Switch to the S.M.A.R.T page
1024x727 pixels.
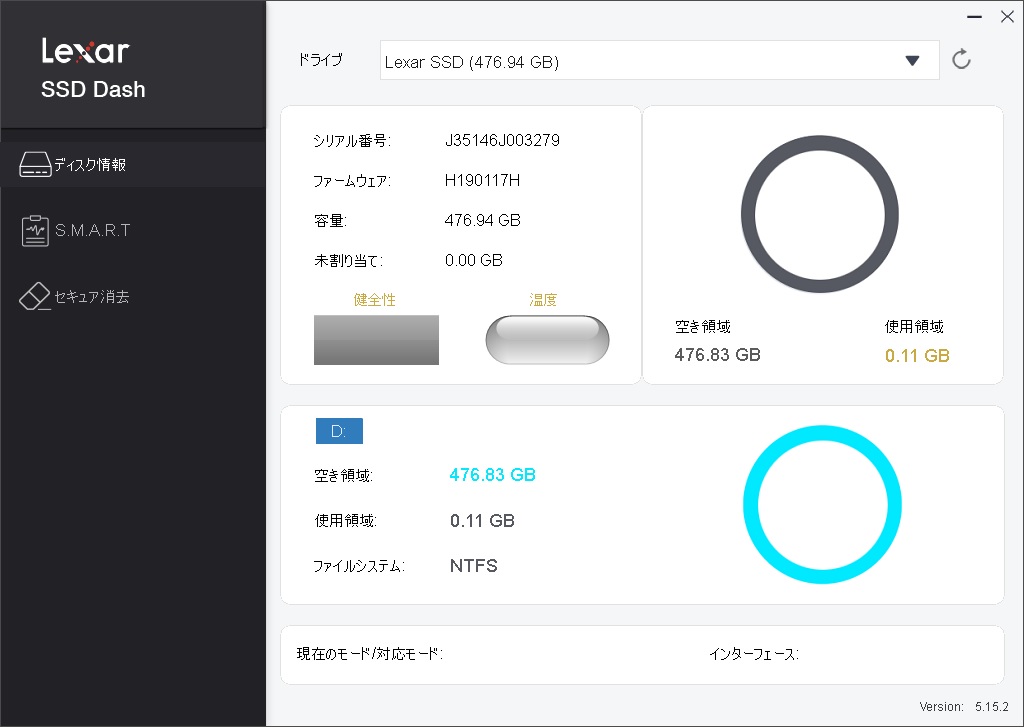(x=92, y=231)
